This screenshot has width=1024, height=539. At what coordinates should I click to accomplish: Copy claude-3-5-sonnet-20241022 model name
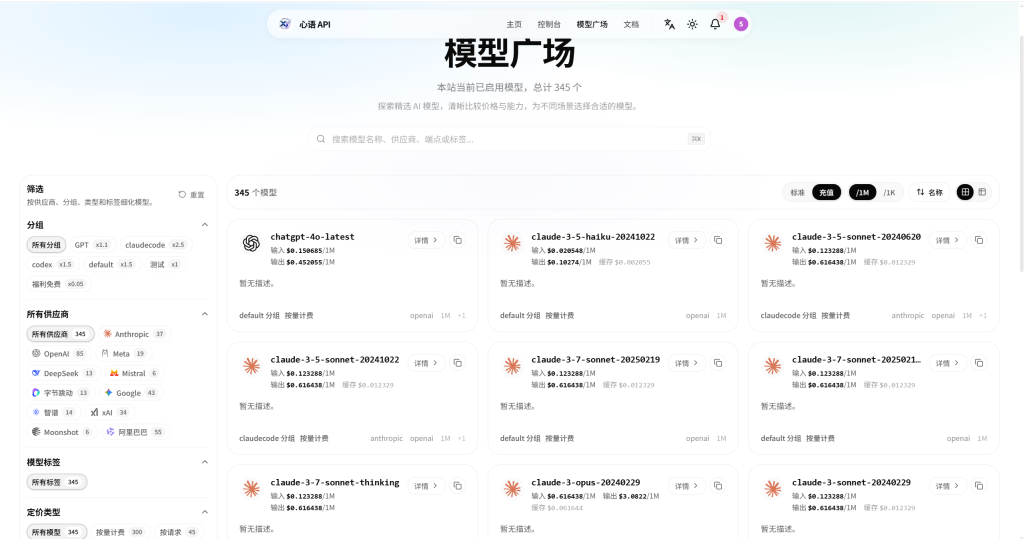(x=458, y=363)
